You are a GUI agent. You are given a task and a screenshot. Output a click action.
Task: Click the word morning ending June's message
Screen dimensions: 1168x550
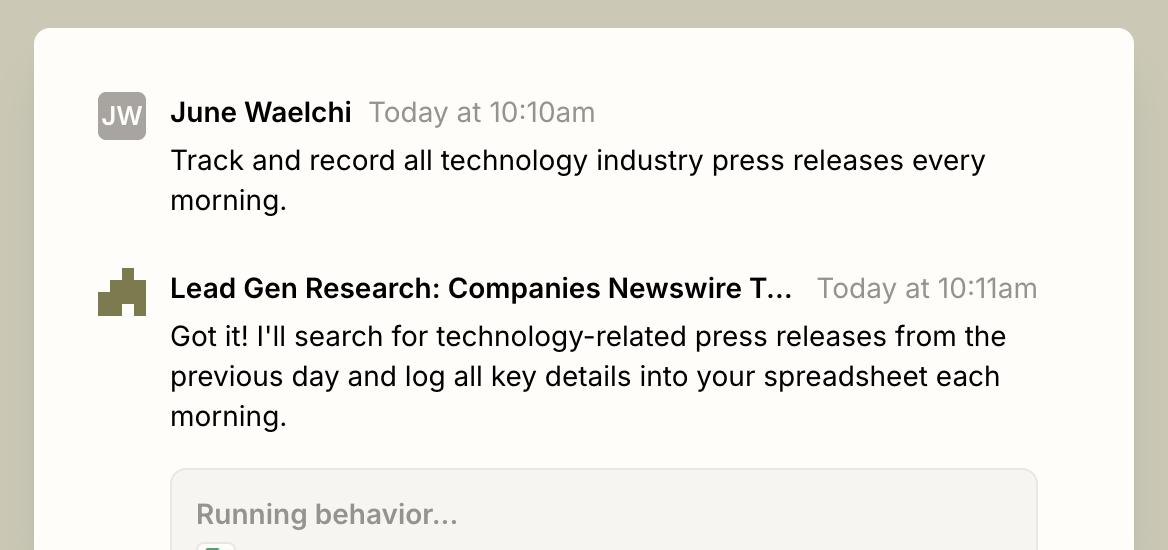tap(228, 200)
